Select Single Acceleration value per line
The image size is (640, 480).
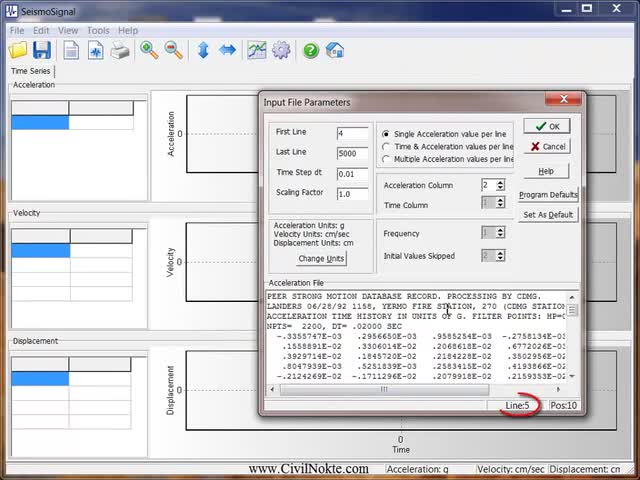click(444, 134)
